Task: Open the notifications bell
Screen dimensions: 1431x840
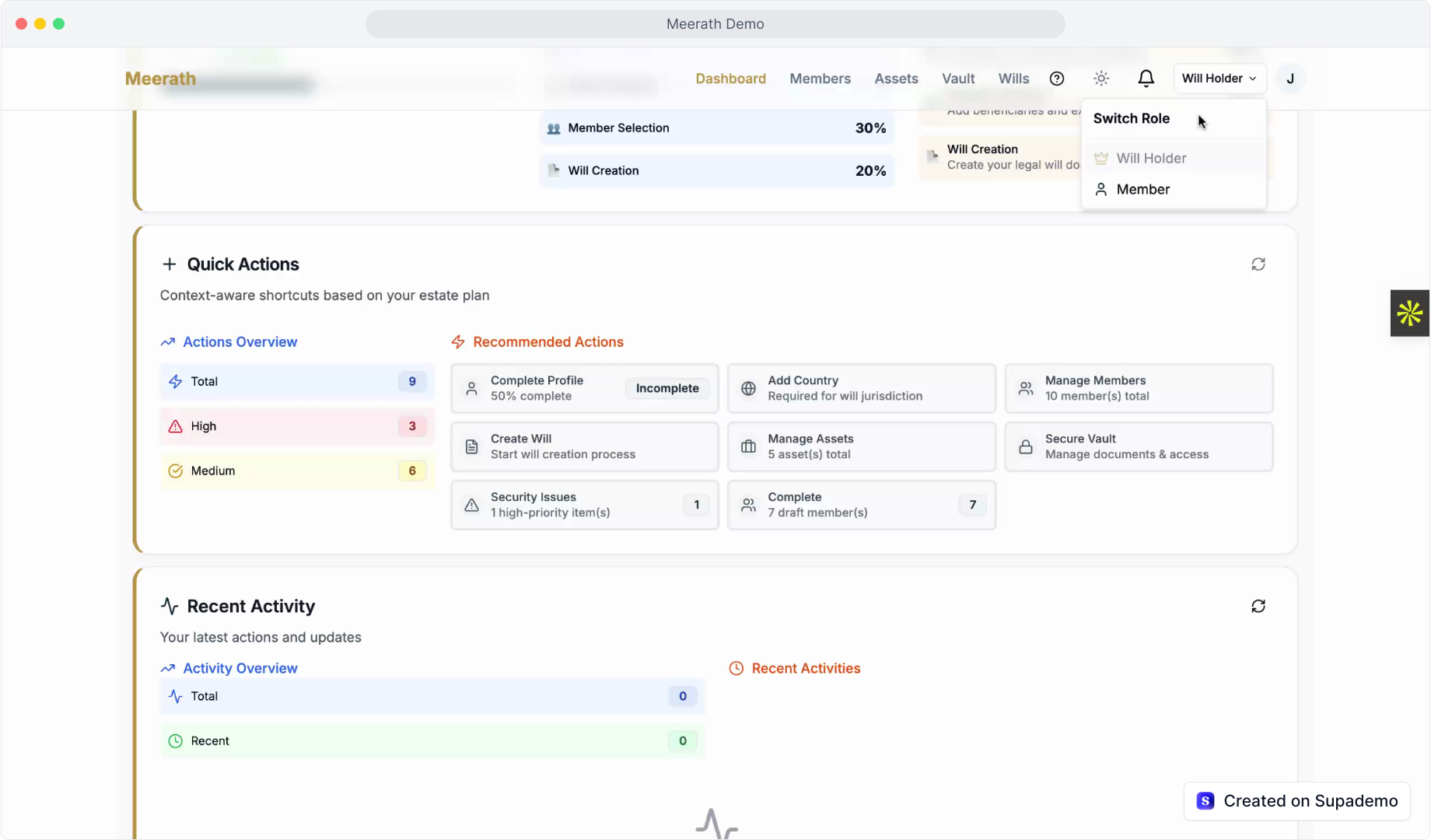Action: (1146, 79)
